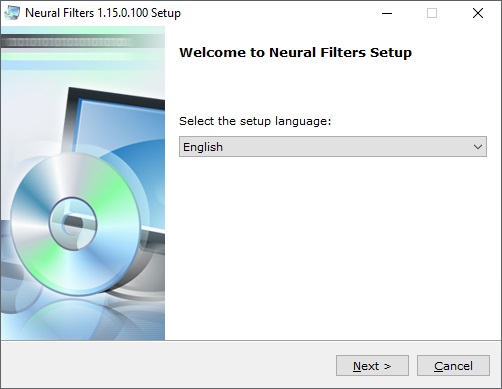This screenshot has height=389, width=502.
Task: Select the English text in the language field
Action: pyautogui.click(x=203, y=147)
